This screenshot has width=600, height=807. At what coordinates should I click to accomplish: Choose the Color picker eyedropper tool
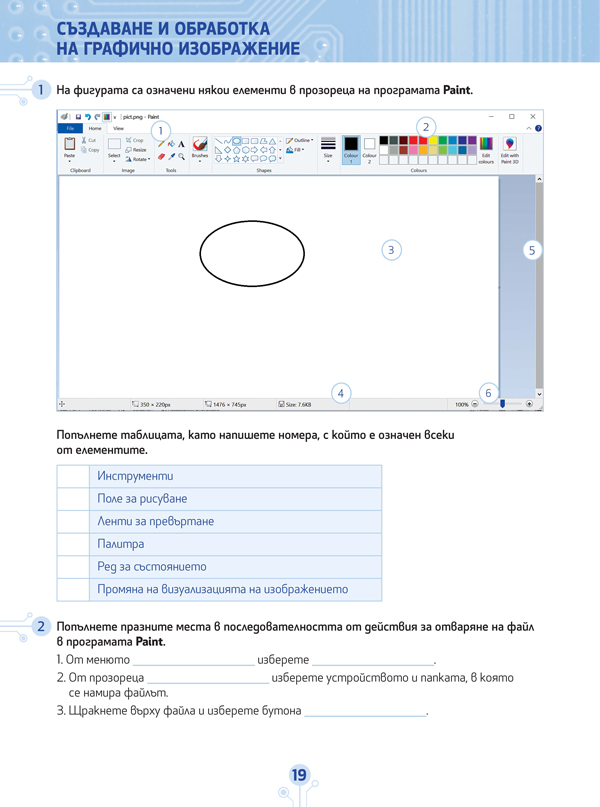click(x=171, y=157)
